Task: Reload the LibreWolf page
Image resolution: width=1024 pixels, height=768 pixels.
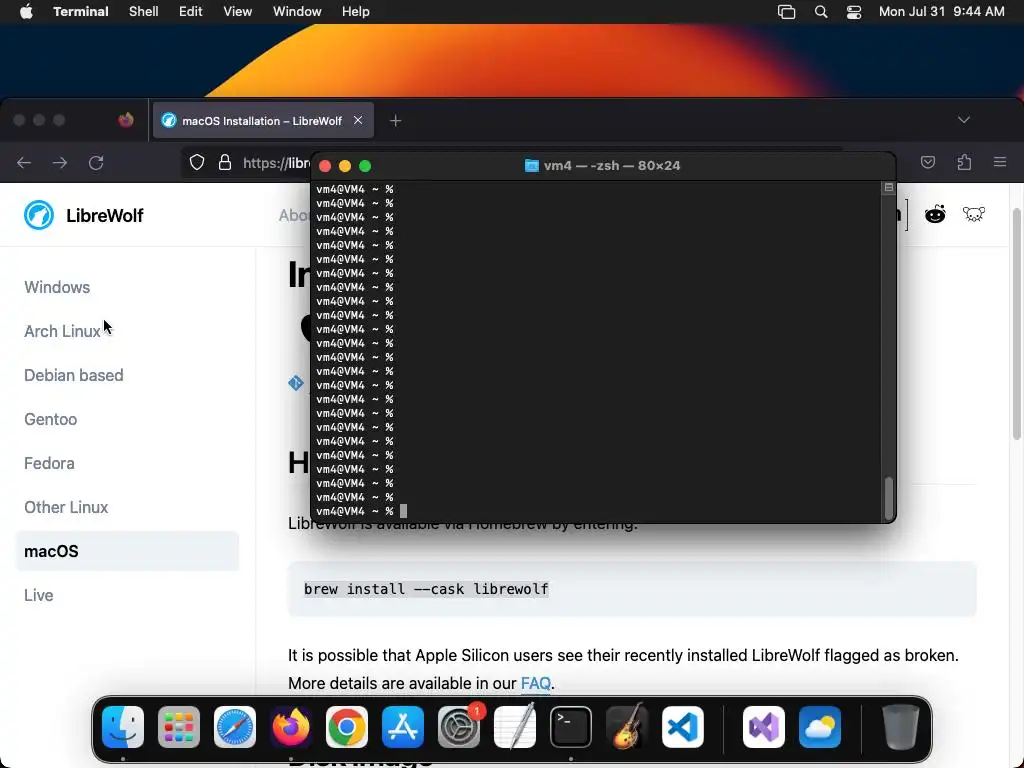Action: click(96, 163)
